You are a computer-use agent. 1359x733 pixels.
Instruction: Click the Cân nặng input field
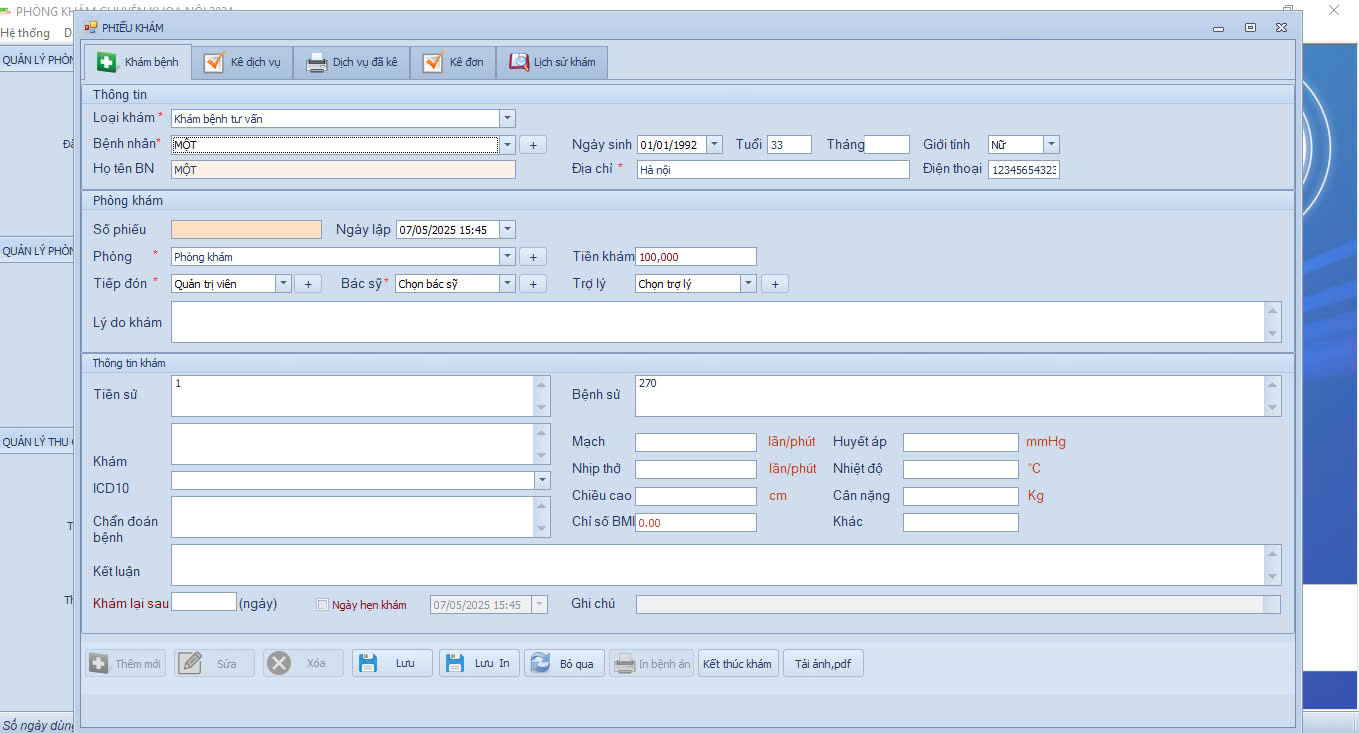961,496
